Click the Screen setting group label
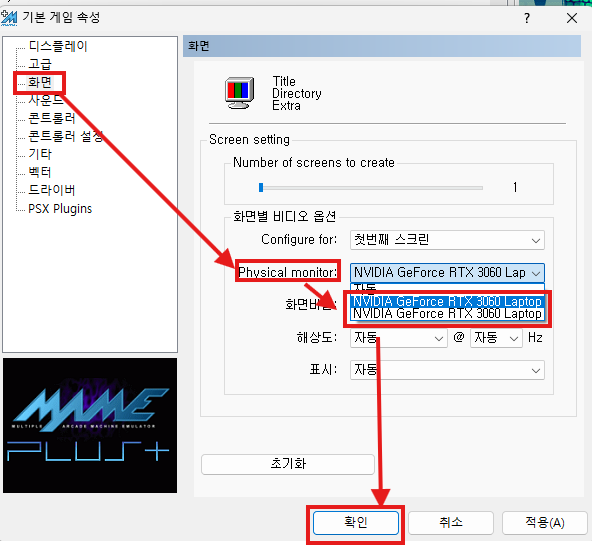The image size is (592, 545). click(x=250, y=140)
